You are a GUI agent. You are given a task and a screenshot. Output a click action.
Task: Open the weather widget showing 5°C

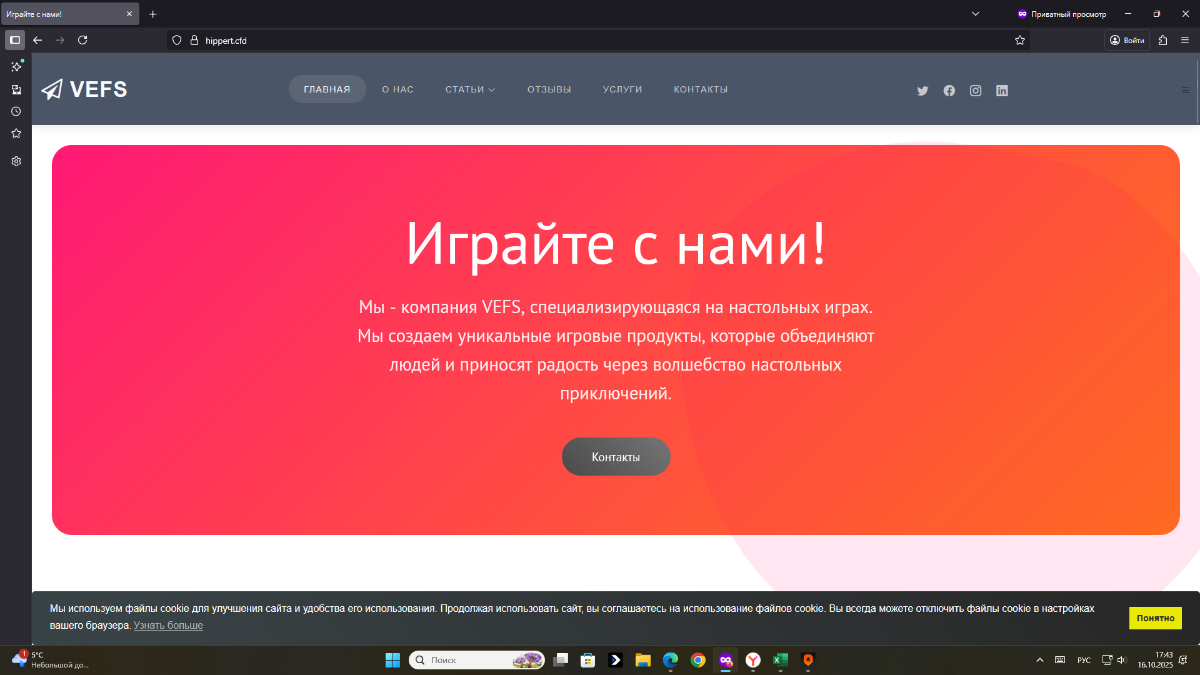(x=50, y=660)
